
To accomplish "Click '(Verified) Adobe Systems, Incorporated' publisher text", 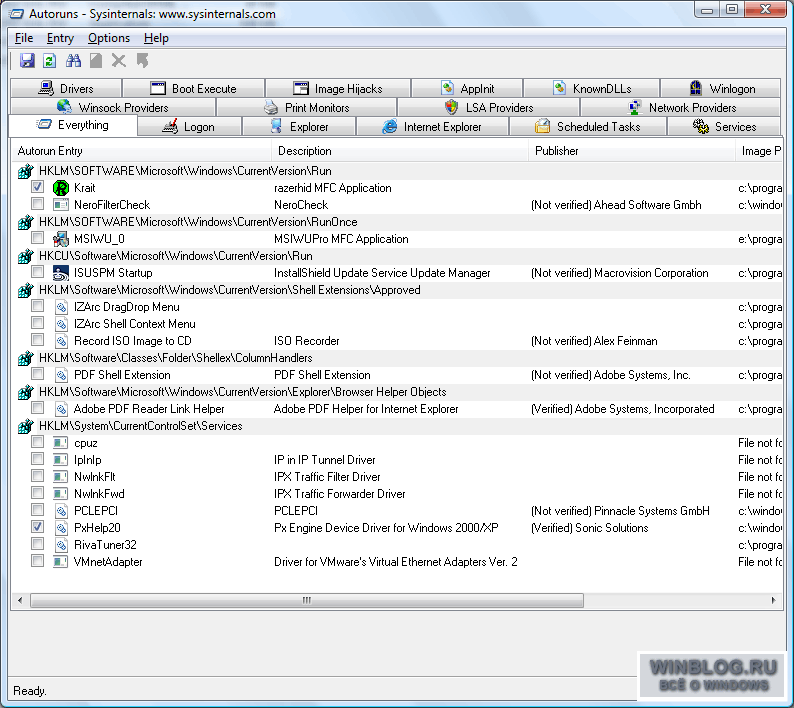I will tap(622, 409).
